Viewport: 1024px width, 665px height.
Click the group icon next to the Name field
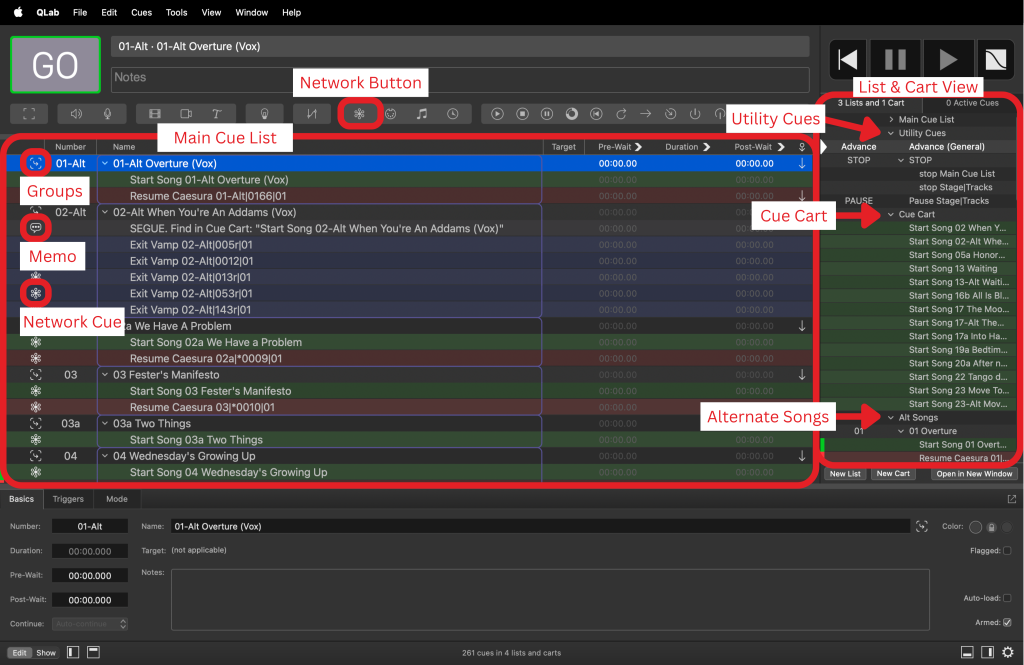click(x=921, y=527)
